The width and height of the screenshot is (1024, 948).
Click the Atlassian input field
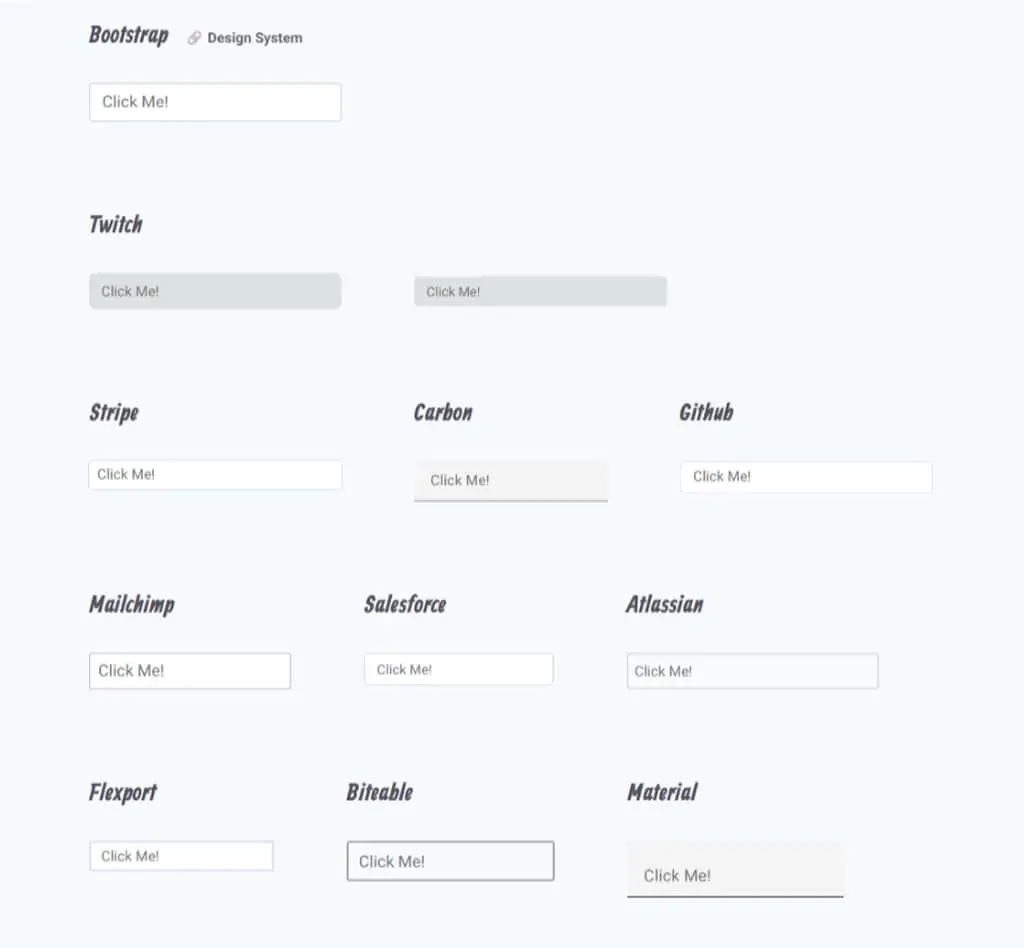[x=752, y=671]
